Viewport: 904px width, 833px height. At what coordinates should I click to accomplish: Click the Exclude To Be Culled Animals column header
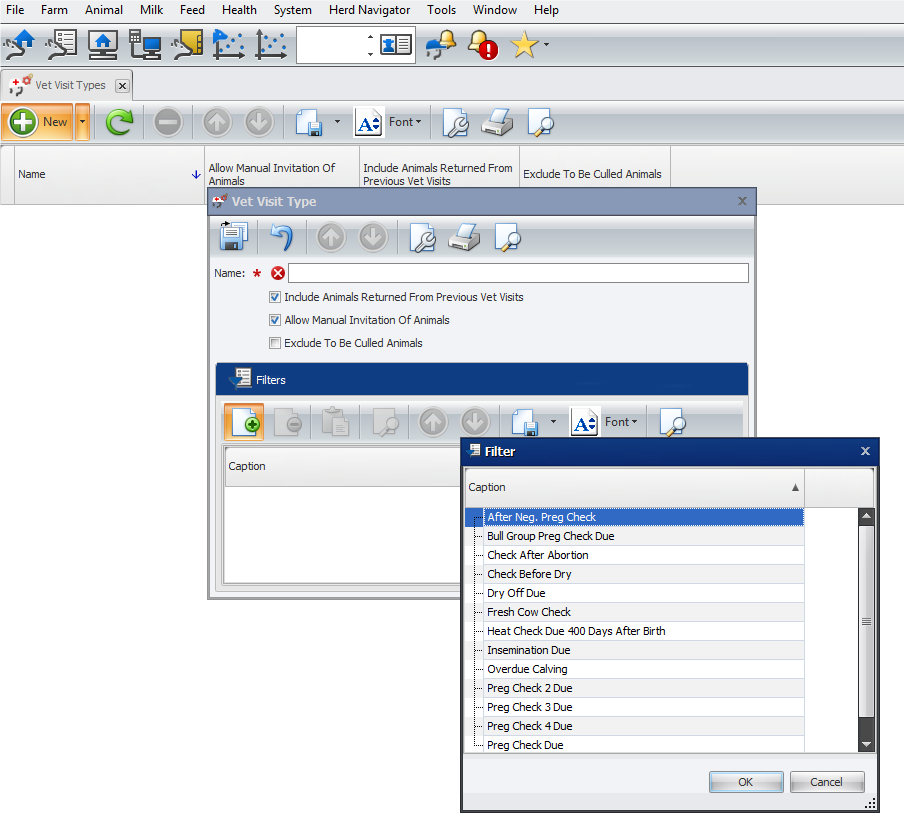(x=595, y=174)
